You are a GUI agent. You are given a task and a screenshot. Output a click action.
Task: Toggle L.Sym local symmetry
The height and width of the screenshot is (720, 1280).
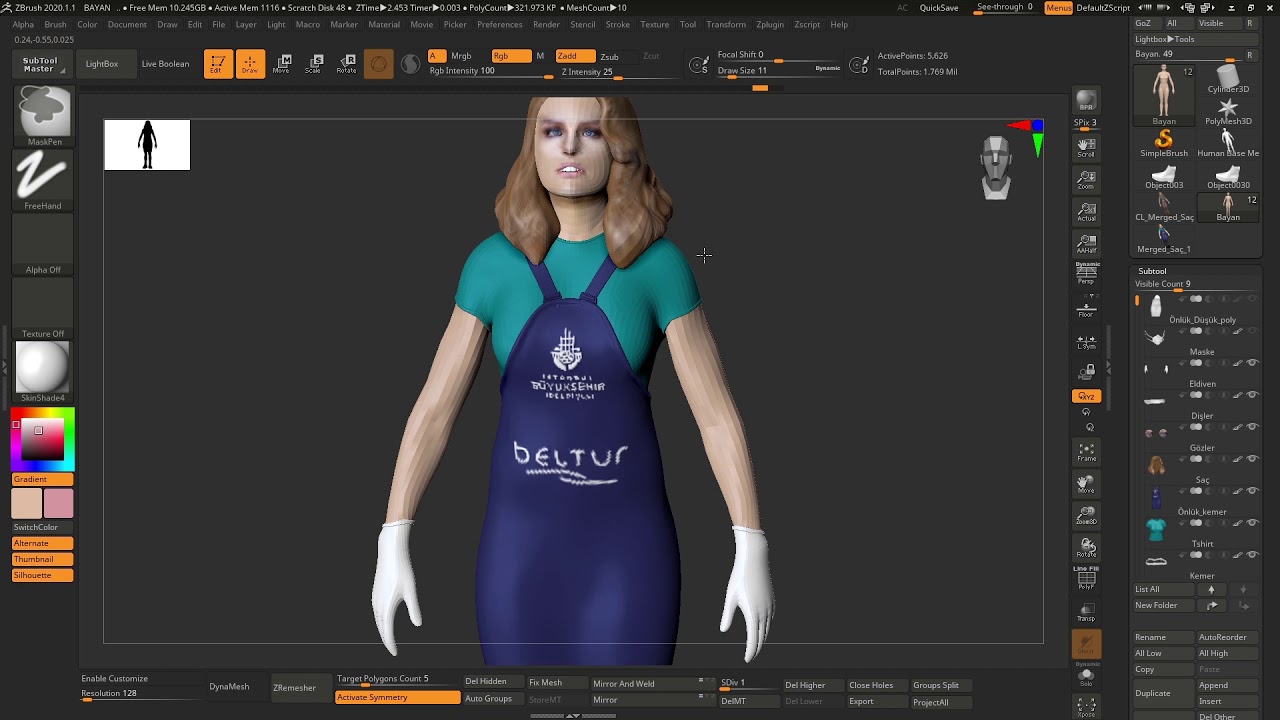[x=1086, y=342]
